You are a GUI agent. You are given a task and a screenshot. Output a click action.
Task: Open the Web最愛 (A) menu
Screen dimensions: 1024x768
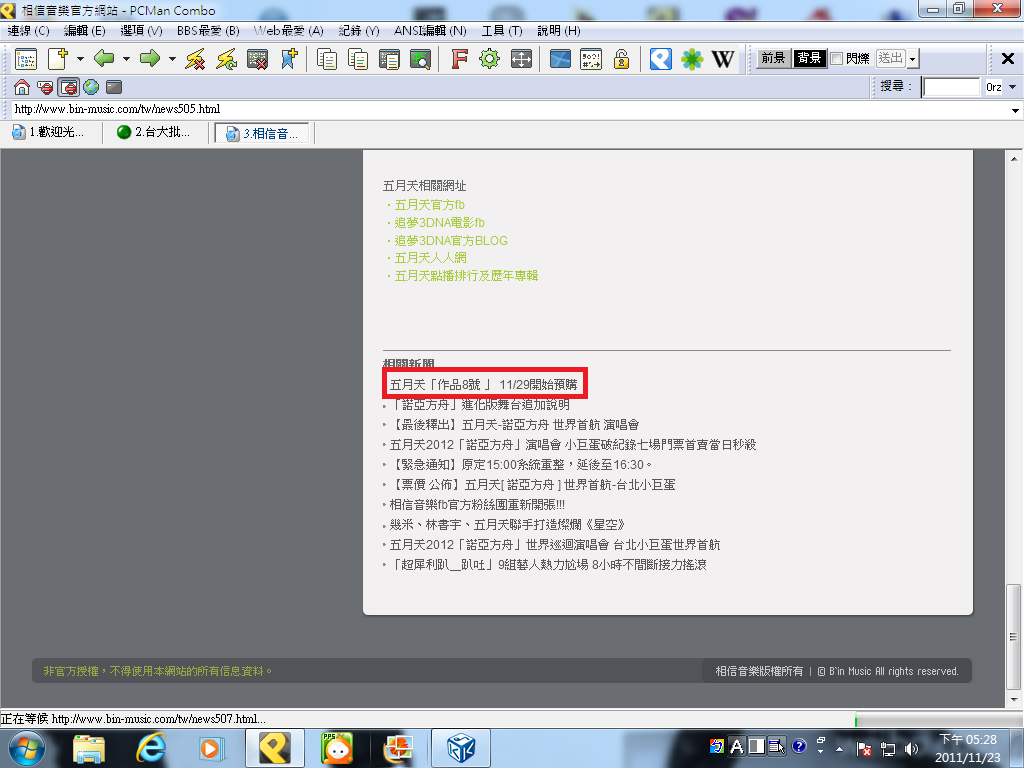[289, 31]
